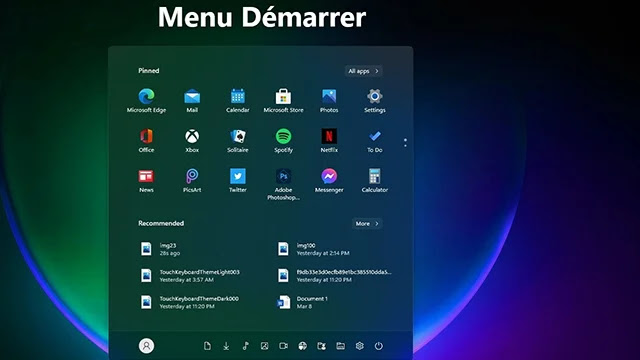Open Spotify
640x360 pixels.
(x=283, y=140)
